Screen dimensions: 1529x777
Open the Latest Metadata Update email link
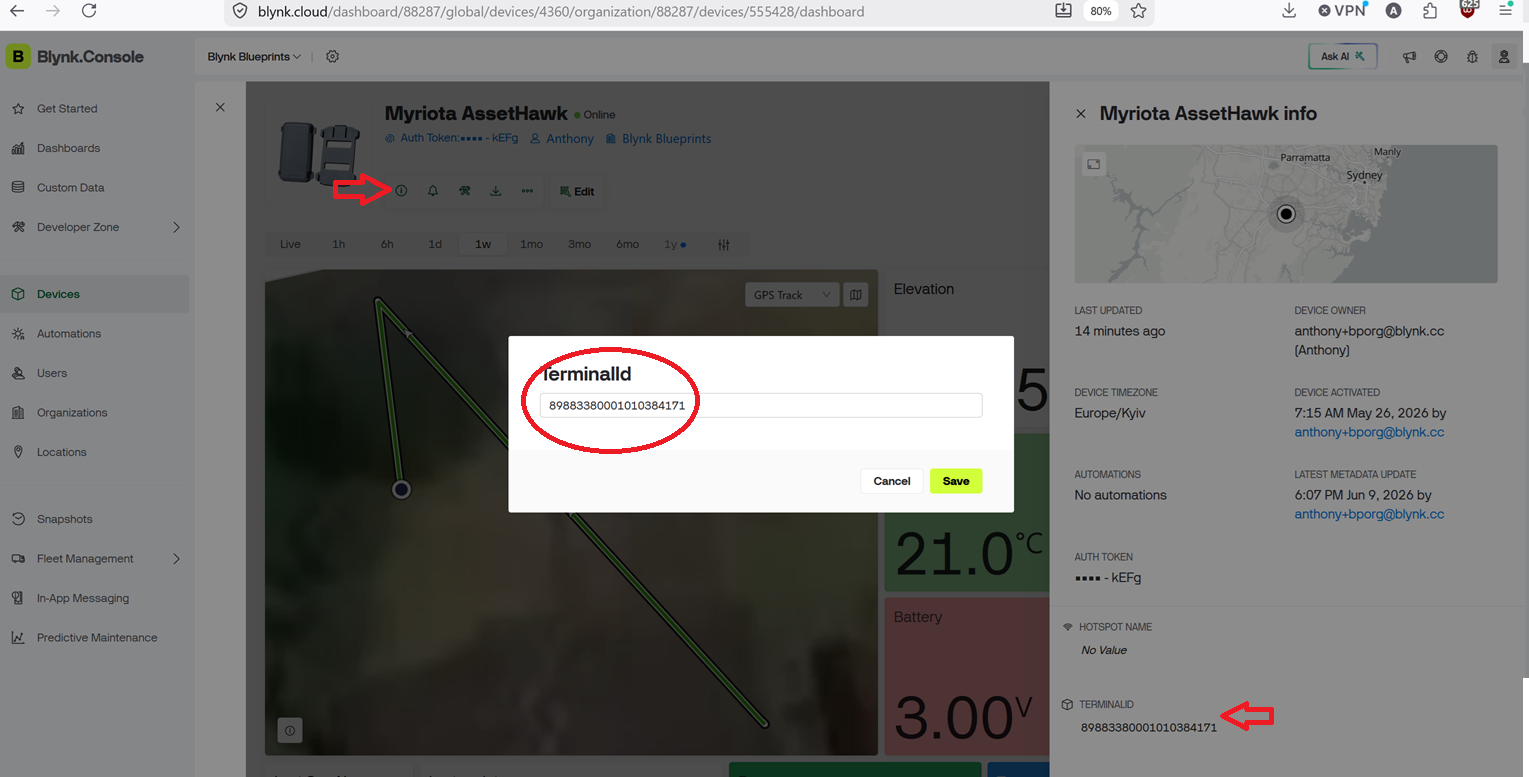(1369, 514)
